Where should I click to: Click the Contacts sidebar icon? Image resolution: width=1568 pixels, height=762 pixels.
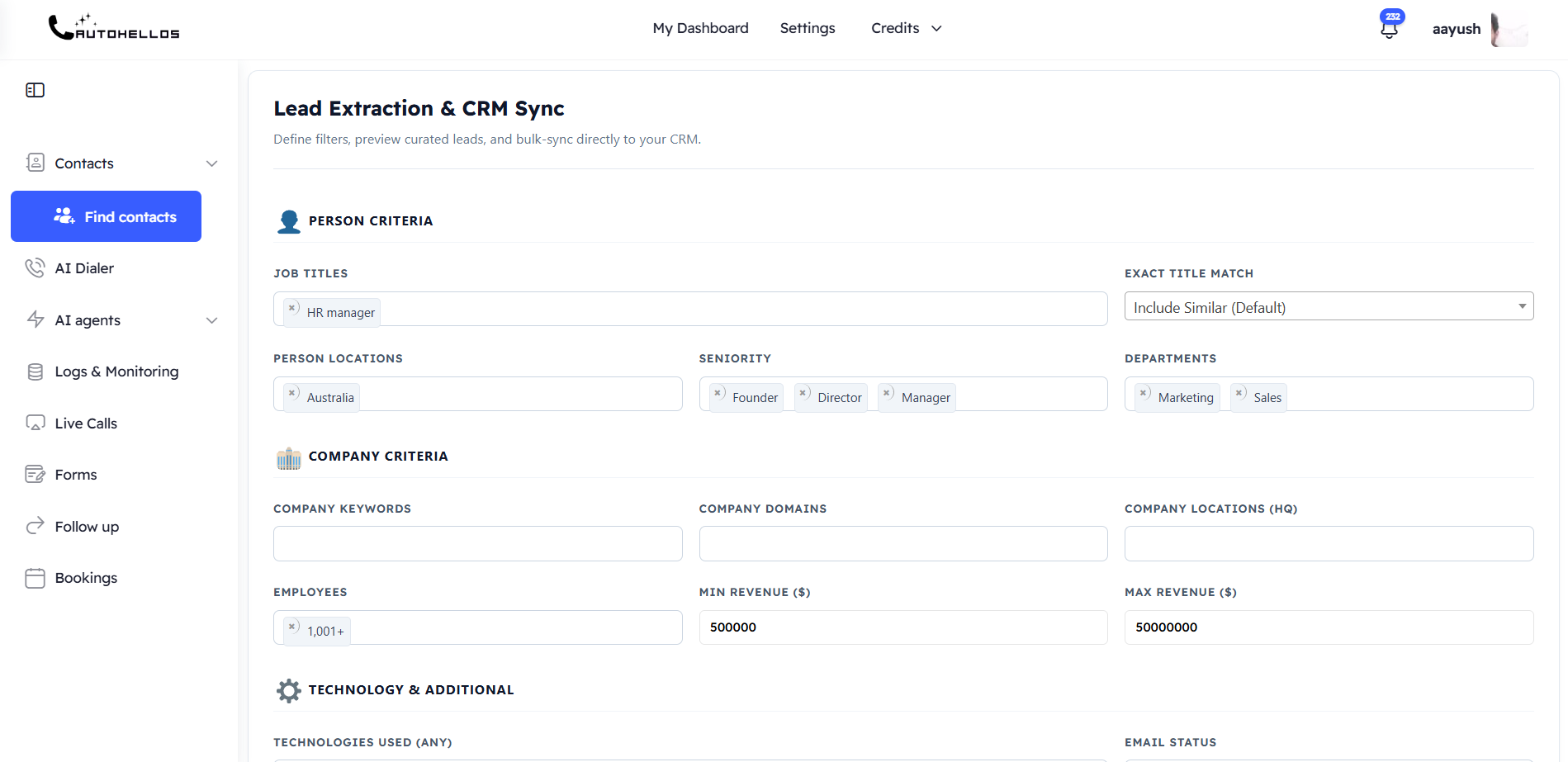tap(36, 163)
